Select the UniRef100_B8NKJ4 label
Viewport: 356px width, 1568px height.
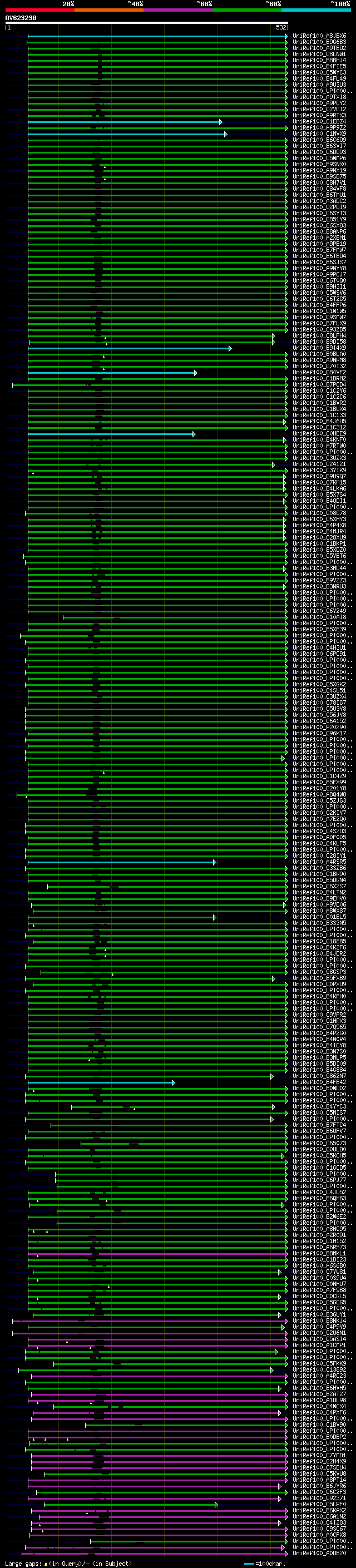pos(319,1321)
